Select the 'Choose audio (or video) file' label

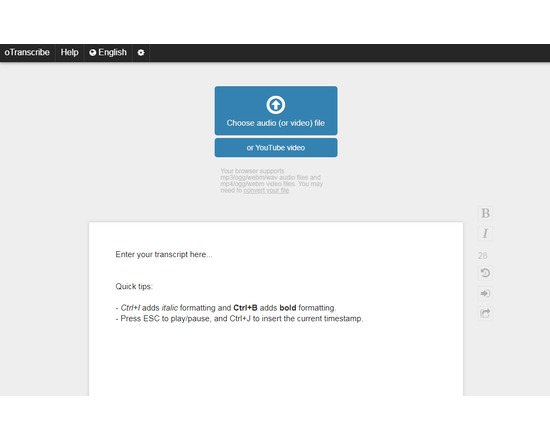[276, 123]
